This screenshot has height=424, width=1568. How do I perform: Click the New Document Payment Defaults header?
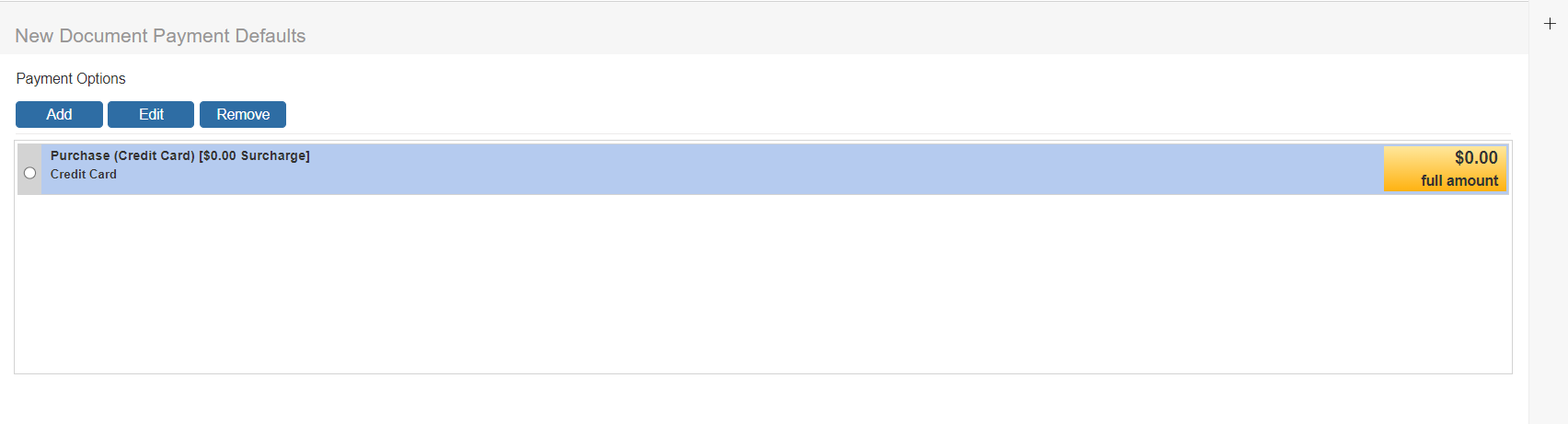(160, 36)
